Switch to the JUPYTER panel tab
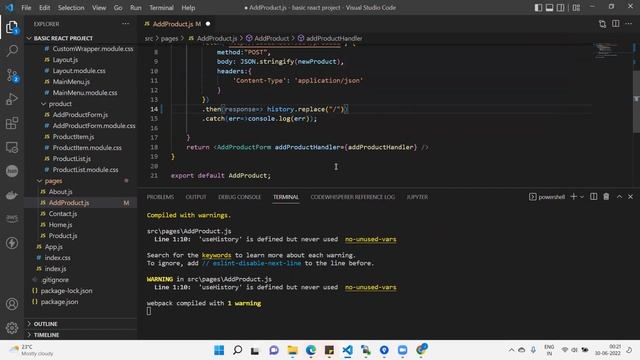The height and width of the screenshot is (360, 640). [x=417, y=197]
